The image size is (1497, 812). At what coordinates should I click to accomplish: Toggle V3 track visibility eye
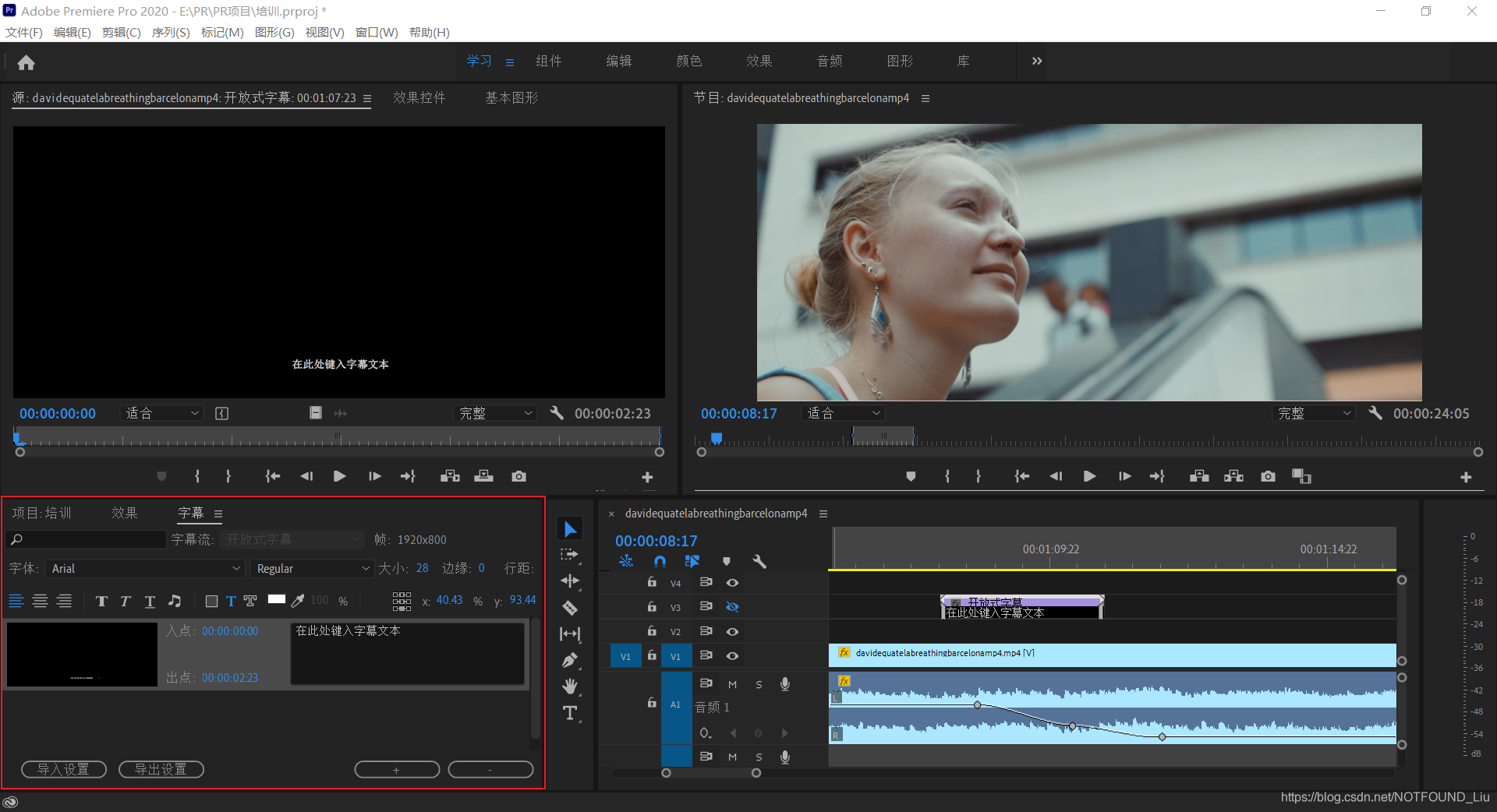tap(732, 606)
